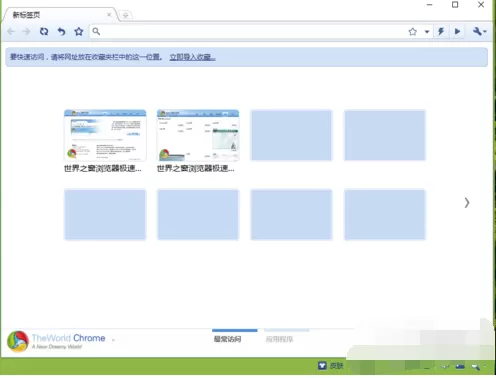Maximize the browser window

[x=455, y=5]
